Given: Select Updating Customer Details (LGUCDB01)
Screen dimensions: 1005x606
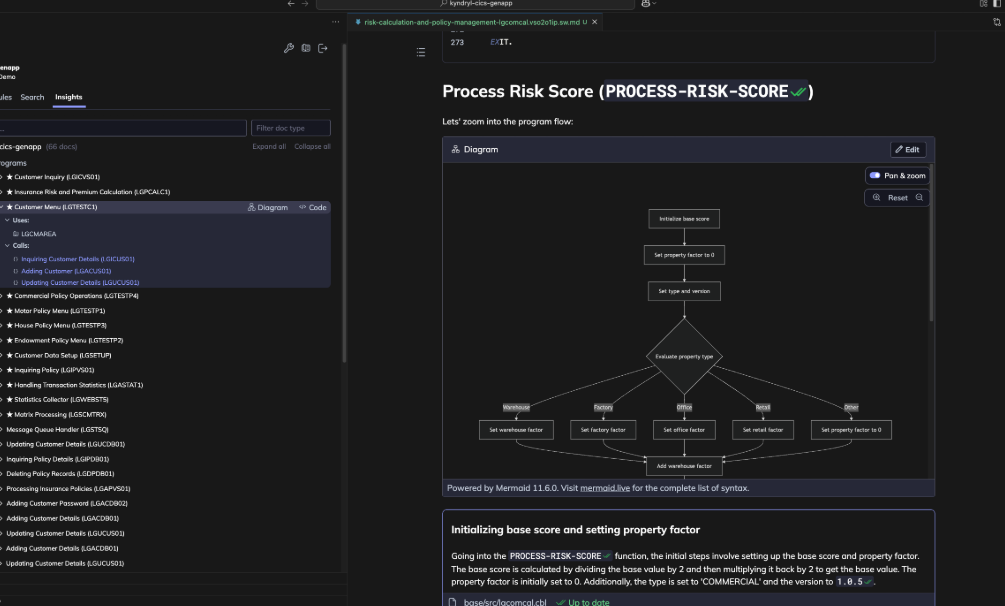Looking at the screenshot, I should 65,444.
